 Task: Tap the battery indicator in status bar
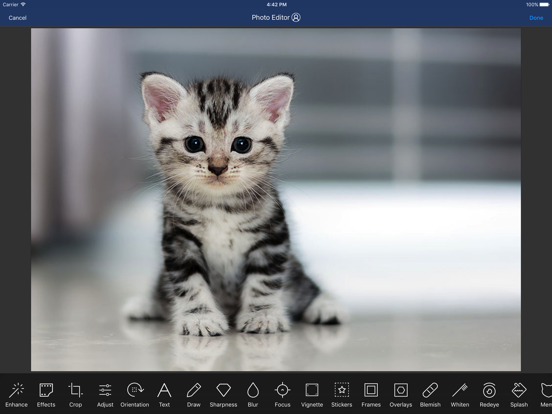pos(544,5)
